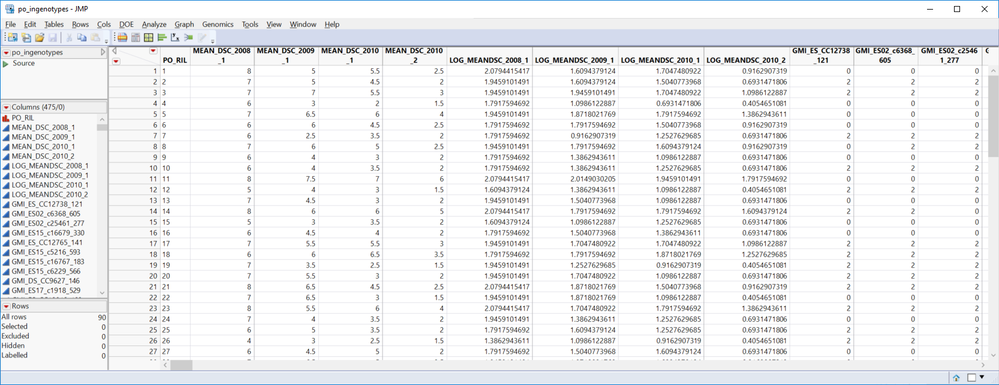
Task: Select the MEAN_DSC_2010_2 column header
Action: pyautogui.click(x=415, y=55)
